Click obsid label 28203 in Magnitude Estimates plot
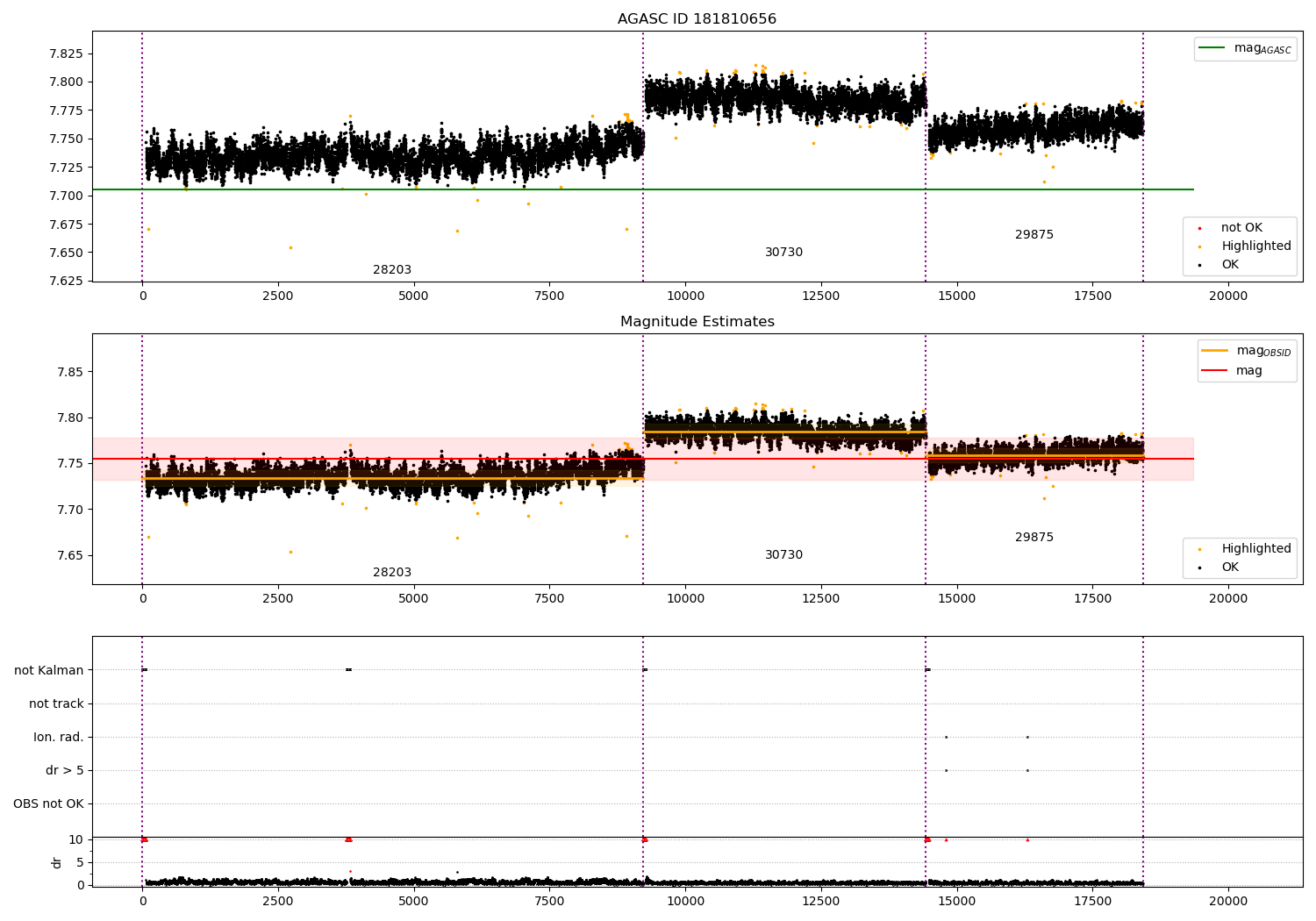This screenshot has width=1316, height=921. [392, 572]
